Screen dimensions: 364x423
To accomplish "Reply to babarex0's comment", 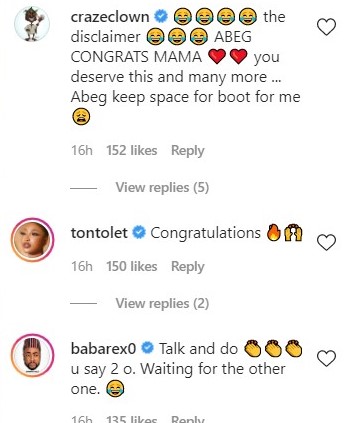I will 188,419.
